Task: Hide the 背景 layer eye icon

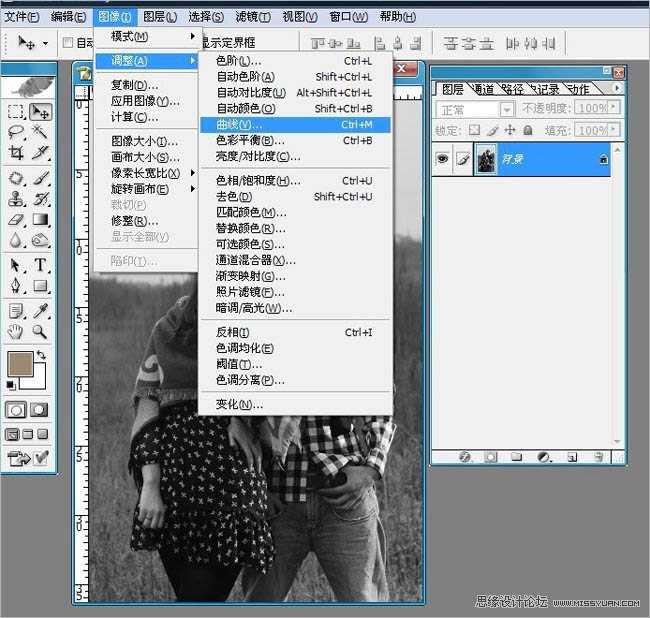Action: pos(442,158)
